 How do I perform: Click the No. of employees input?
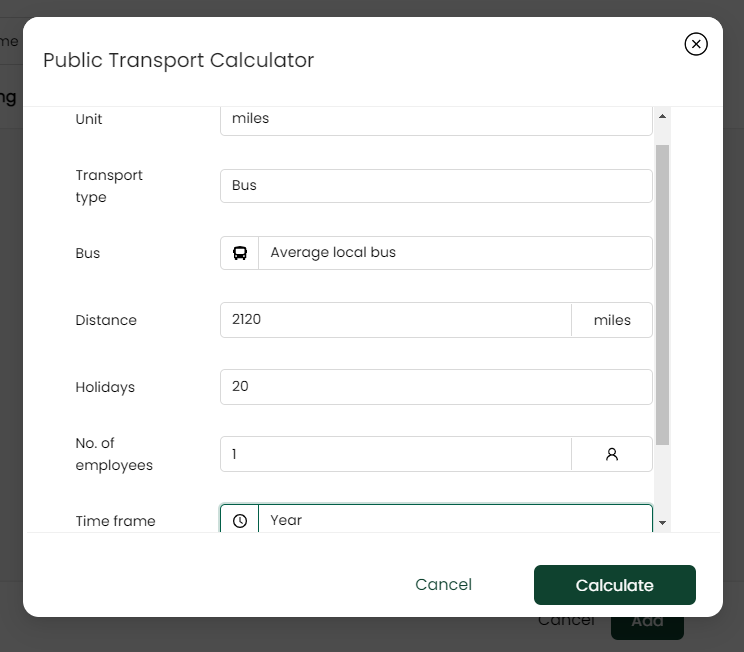click(396, 454)
